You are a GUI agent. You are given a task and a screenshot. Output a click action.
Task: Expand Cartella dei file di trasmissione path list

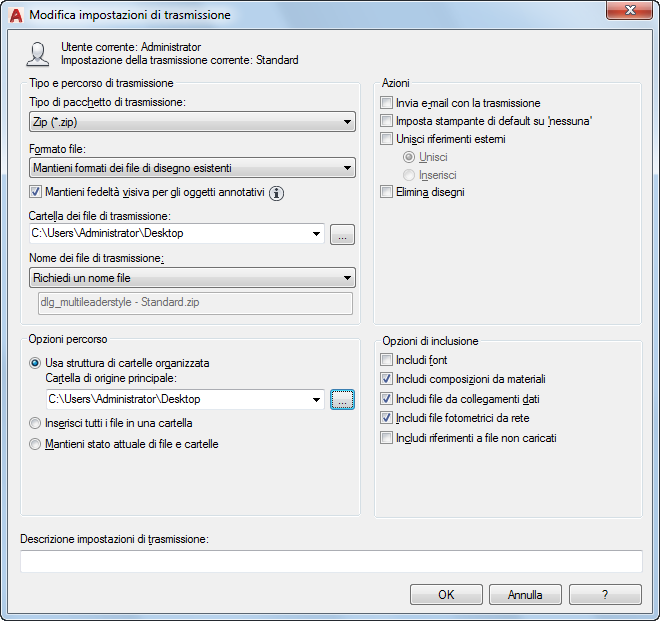tap(316, 234)
